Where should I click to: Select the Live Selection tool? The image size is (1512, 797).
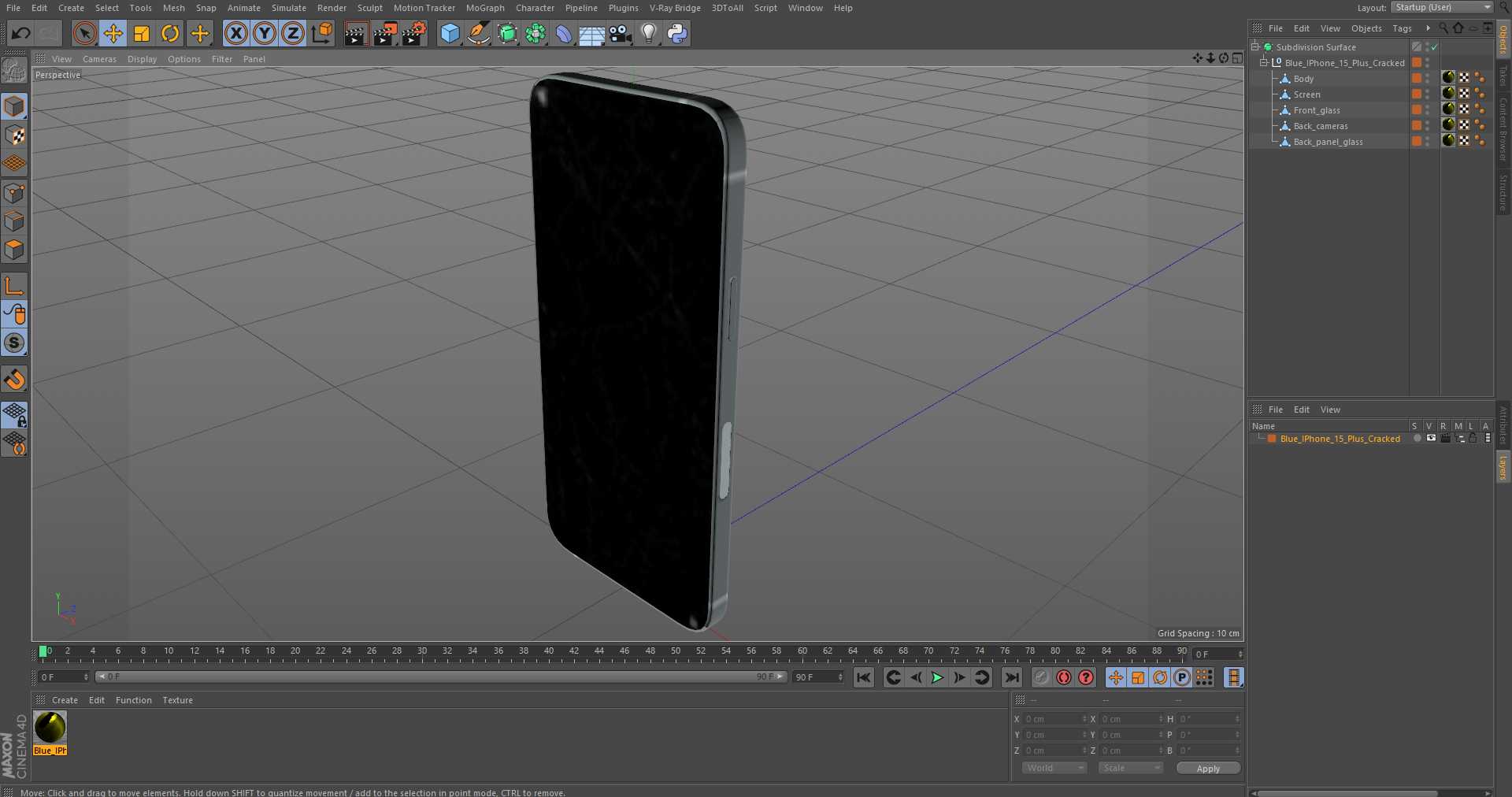click(x=84, y=33)
